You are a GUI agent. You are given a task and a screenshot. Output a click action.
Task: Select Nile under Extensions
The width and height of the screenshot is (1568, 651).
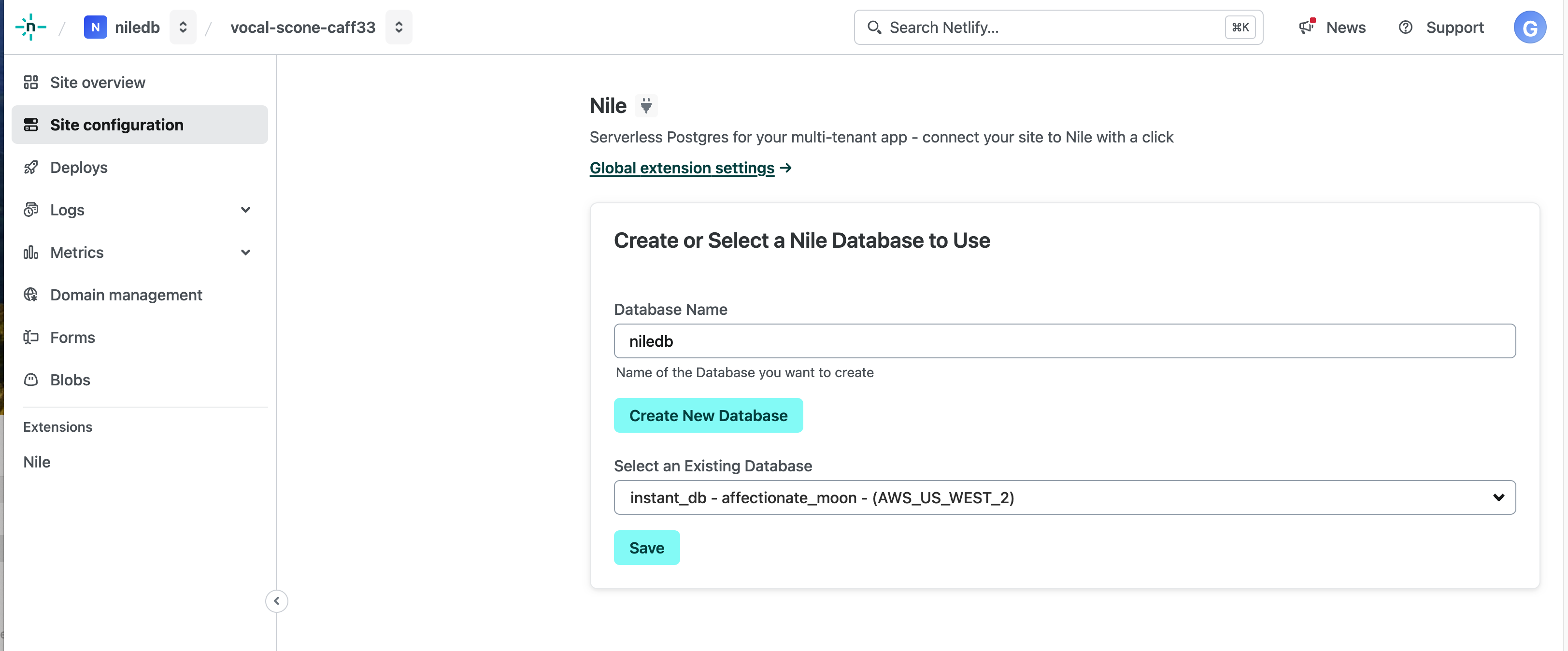point(37,462)
